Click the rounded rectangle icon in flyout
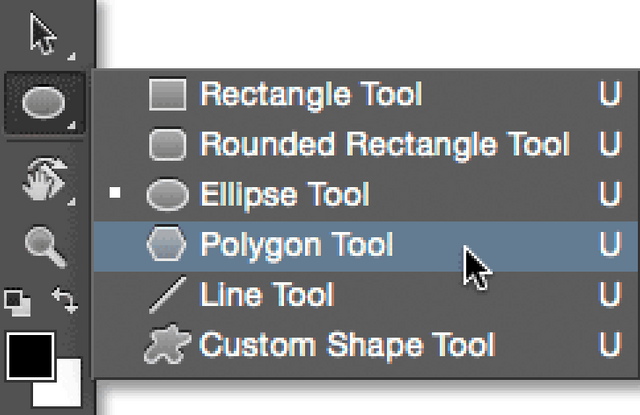 tap(168, 144)
